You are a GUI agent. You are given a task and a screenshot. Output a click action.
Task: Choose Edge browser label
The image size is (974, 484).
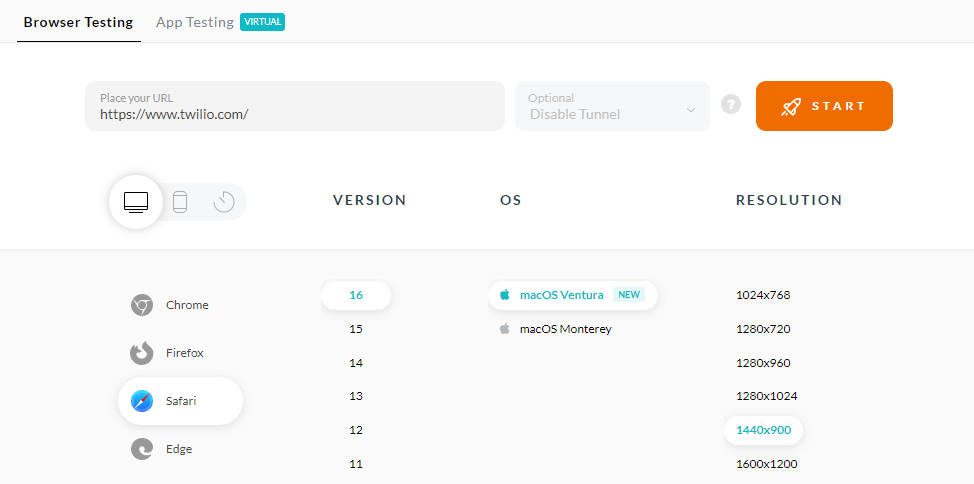click(x=179, y=449)
